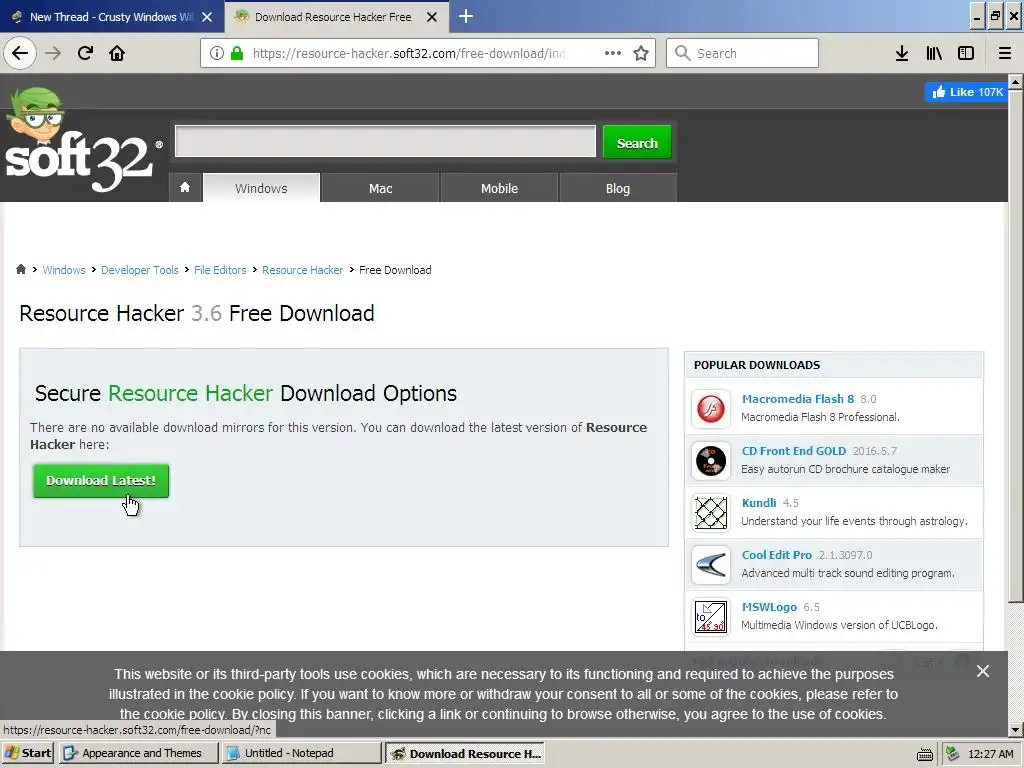The image size is (1024, 768).
Task: Close the New Thread tab
Action: pyautogui.click(x=207, y=17)
